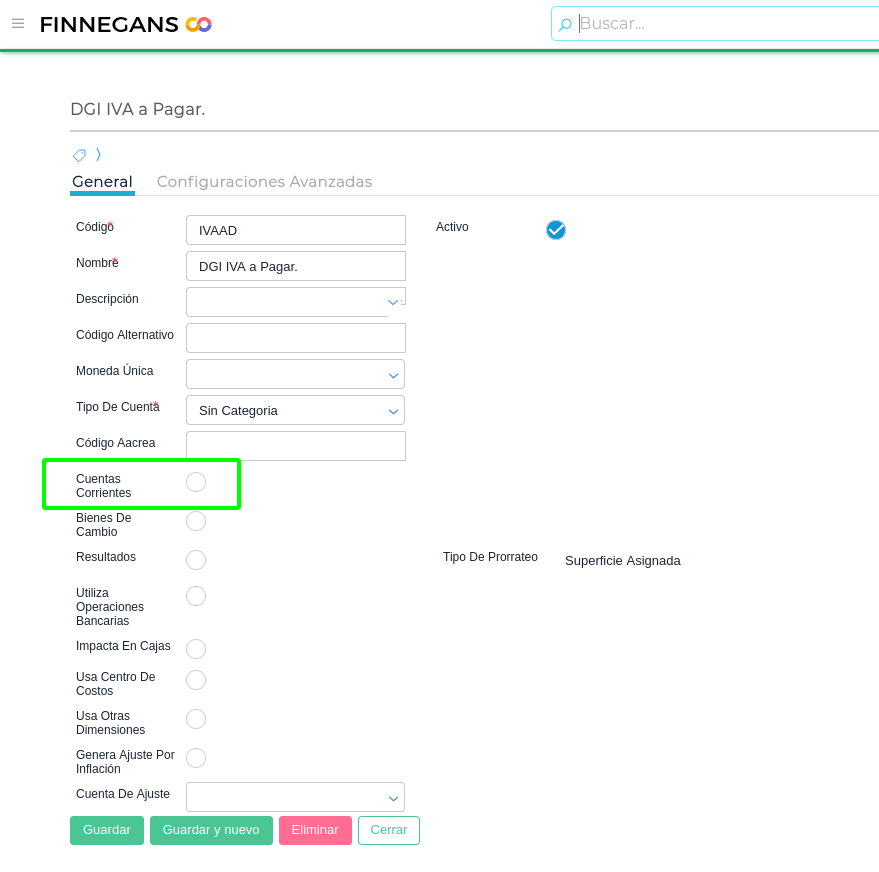Screen dimensions: 879x872
Task: Open the hamburger navigation menu
Action: [x=18, y=23]
